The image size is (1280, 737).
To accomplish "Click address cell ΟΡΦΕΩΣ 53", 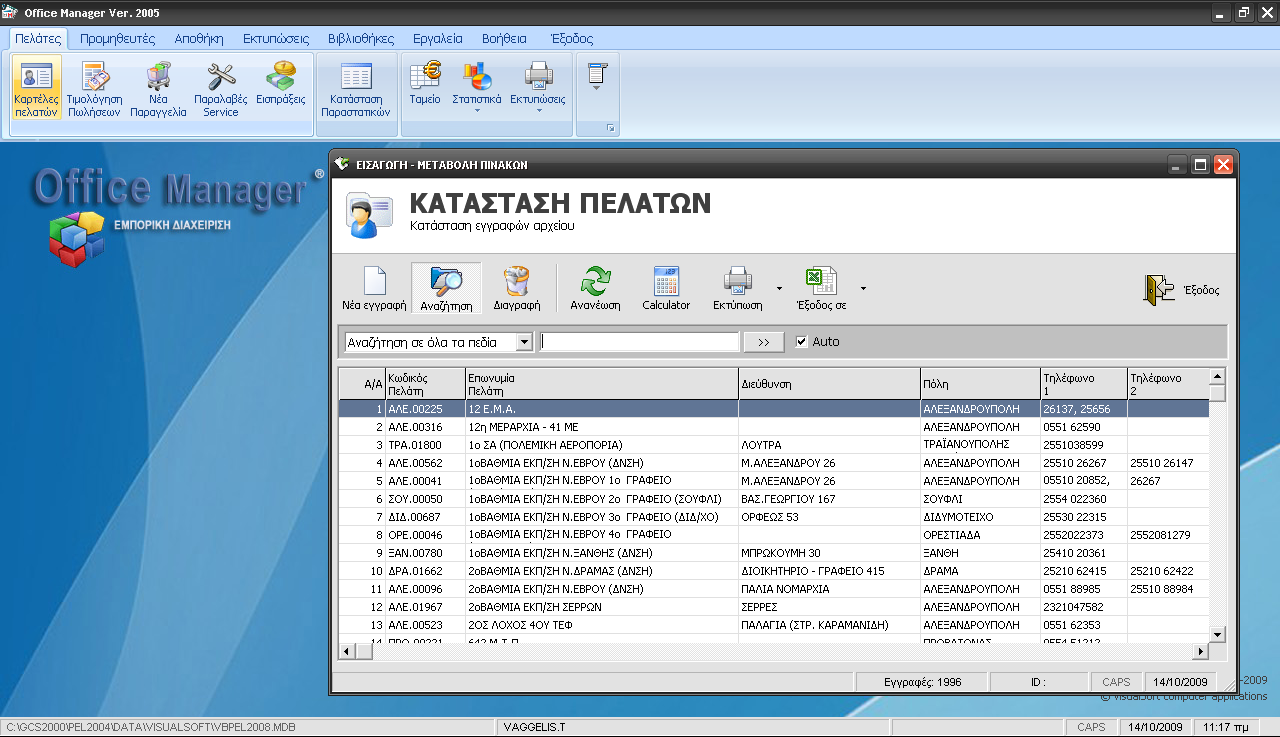I will click(x=829, y=517).
